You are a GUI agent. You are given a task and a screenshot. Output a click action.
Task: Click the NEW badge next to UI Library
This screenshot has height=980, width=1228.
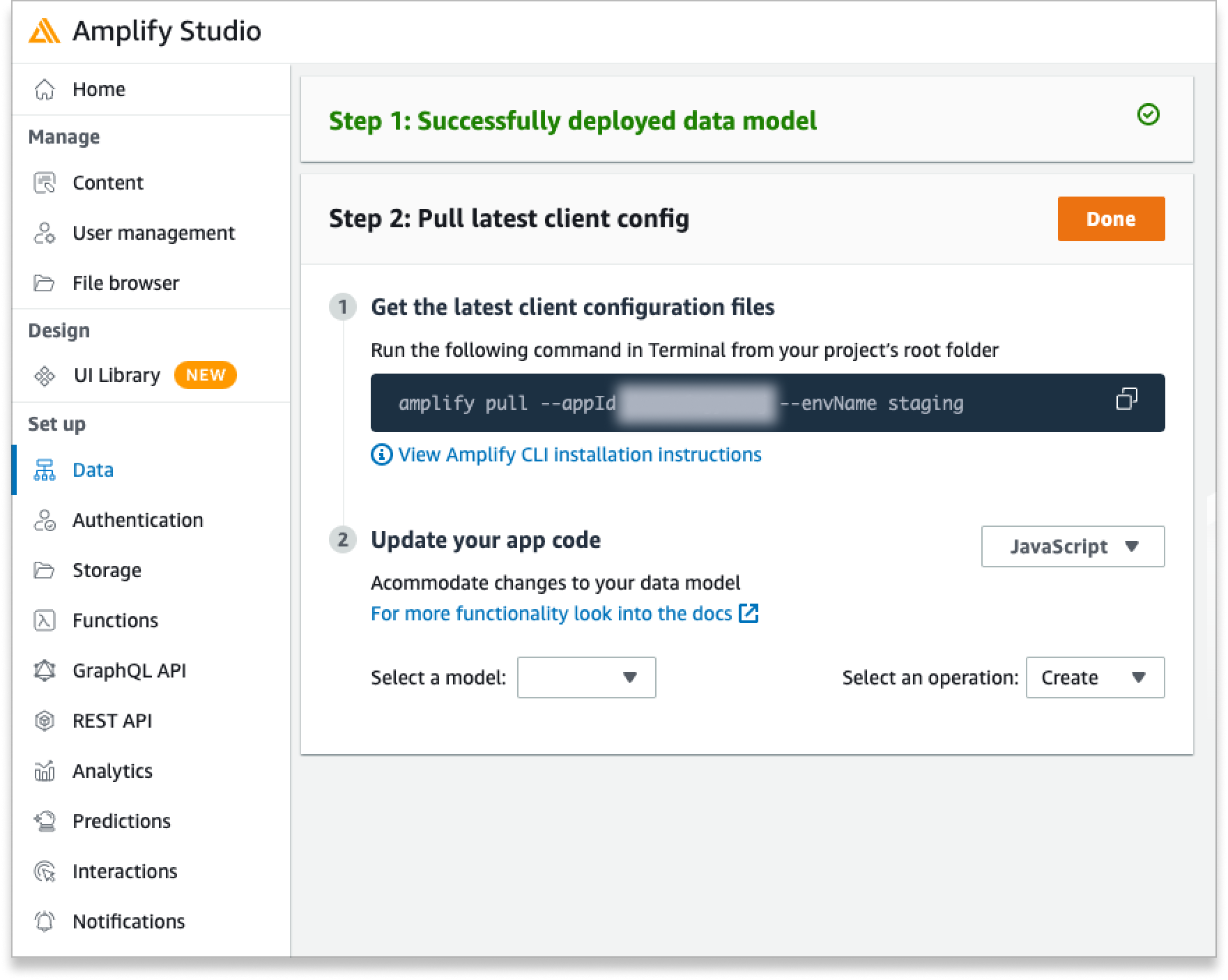pyautogui.click(x=205, y=375)
